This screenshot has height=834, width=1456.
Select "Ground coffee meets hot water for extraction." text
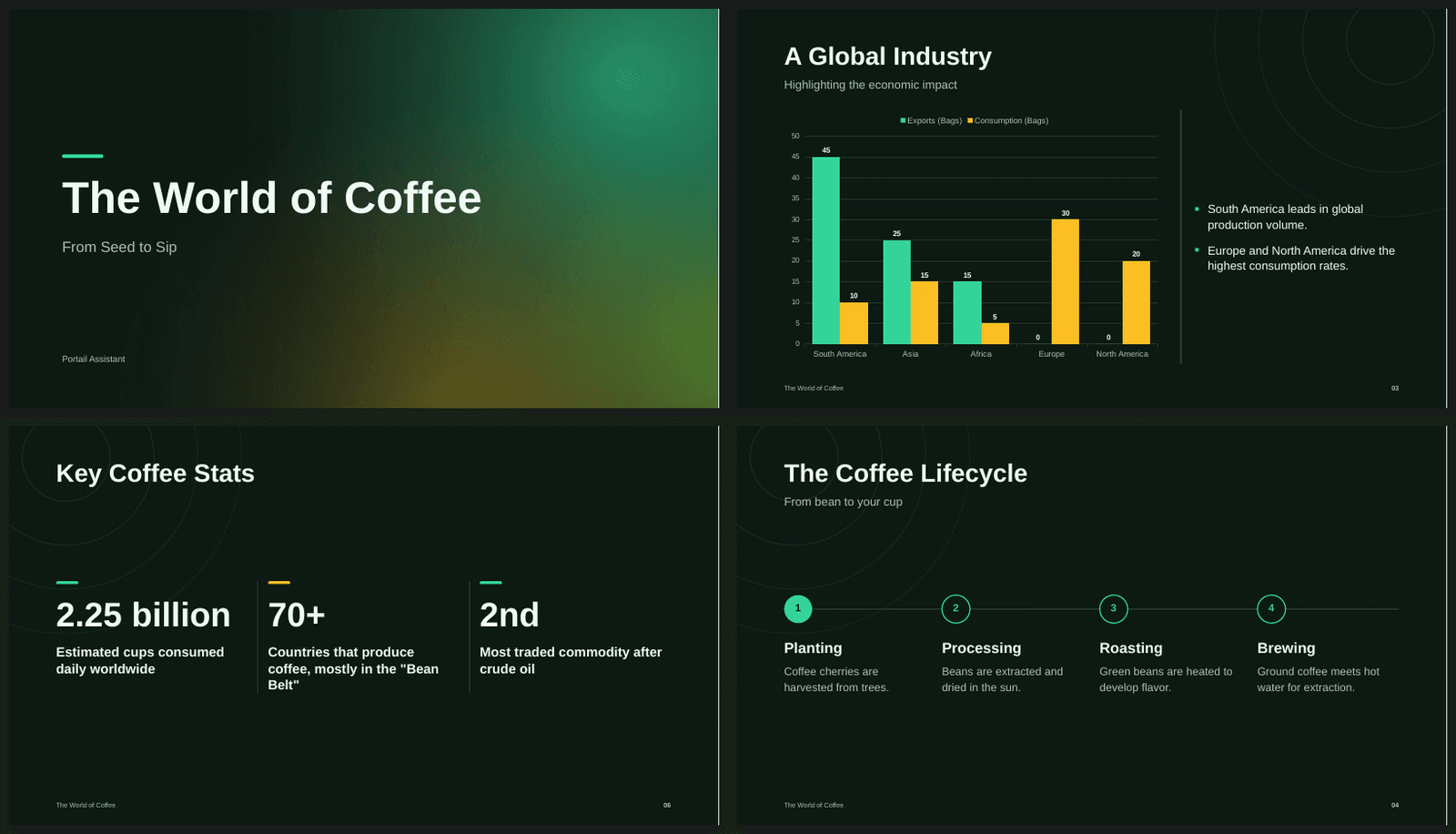1319,679
